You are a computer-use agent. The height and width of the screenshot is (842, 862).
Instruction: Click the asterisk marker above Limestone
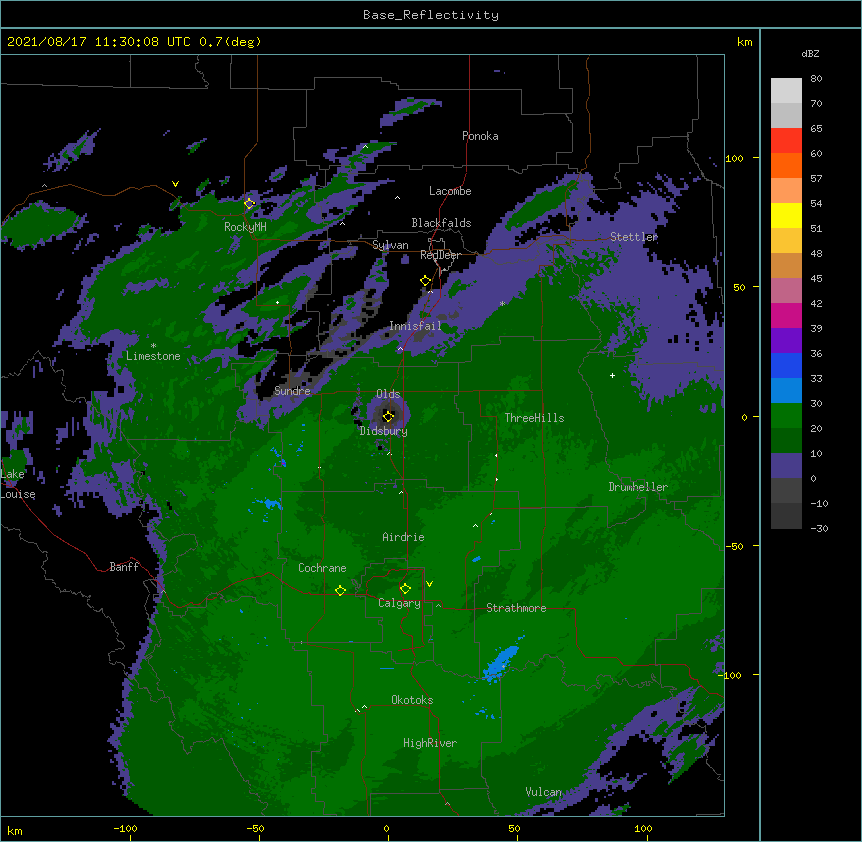153,346
